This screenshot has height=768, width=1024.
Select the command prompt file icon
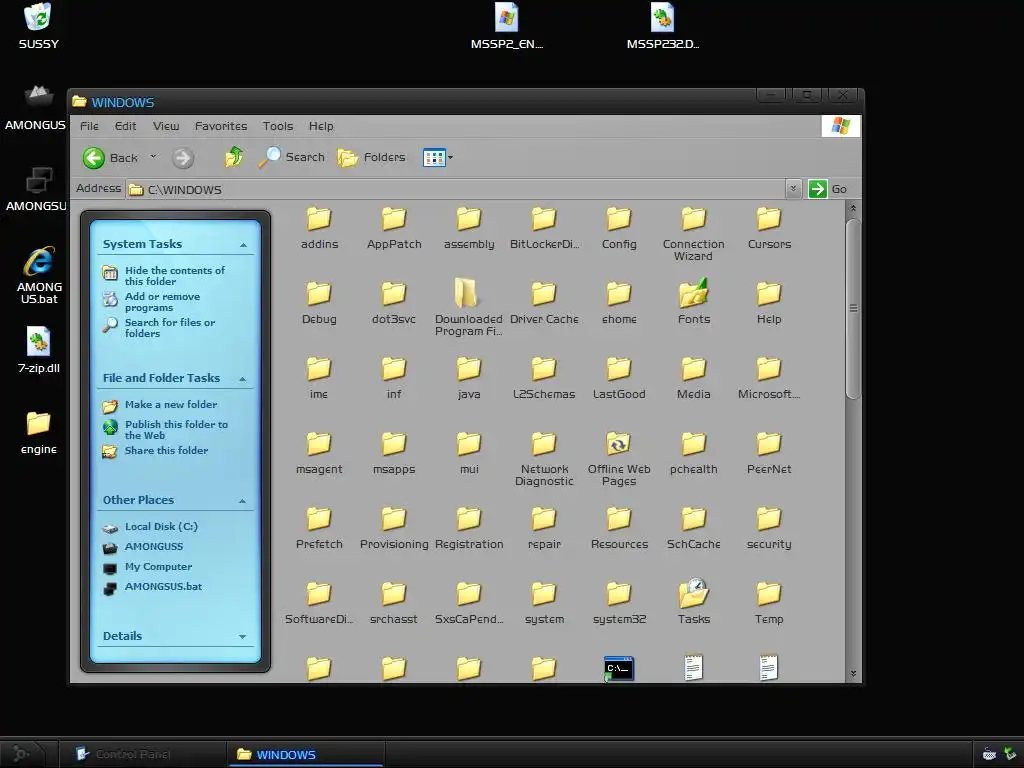point(618,668)
